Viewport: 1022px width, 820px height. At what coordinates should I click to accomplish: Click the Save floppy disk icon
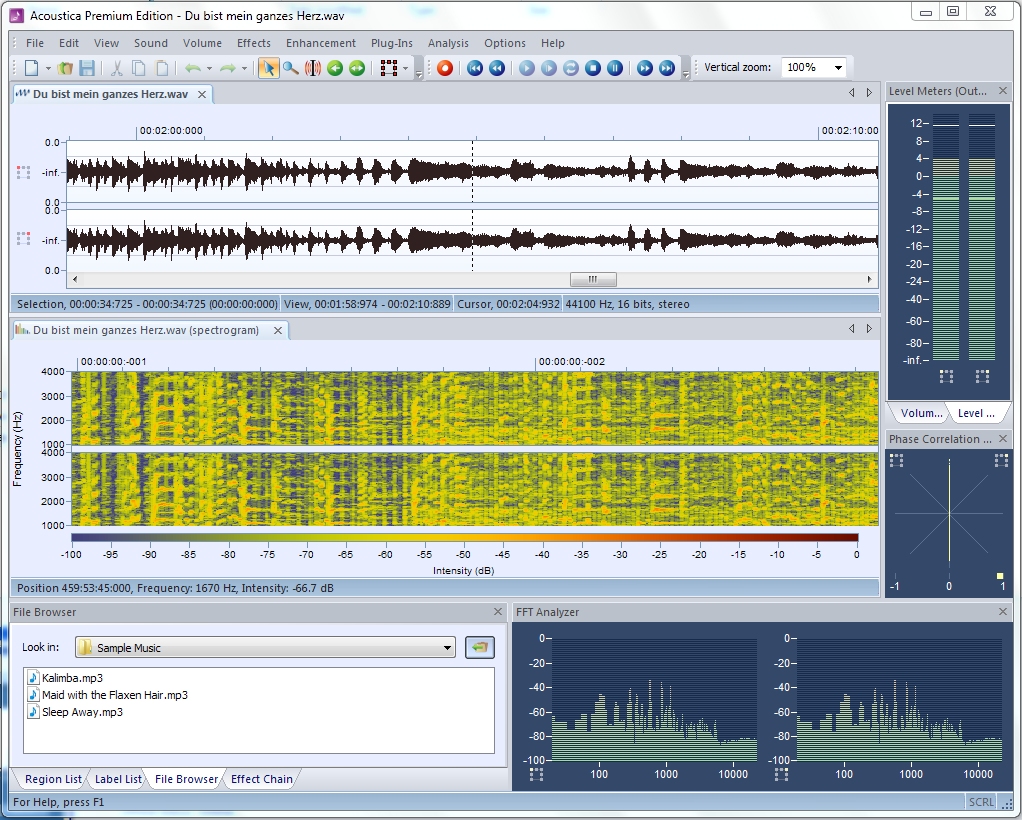click(87, 68)
